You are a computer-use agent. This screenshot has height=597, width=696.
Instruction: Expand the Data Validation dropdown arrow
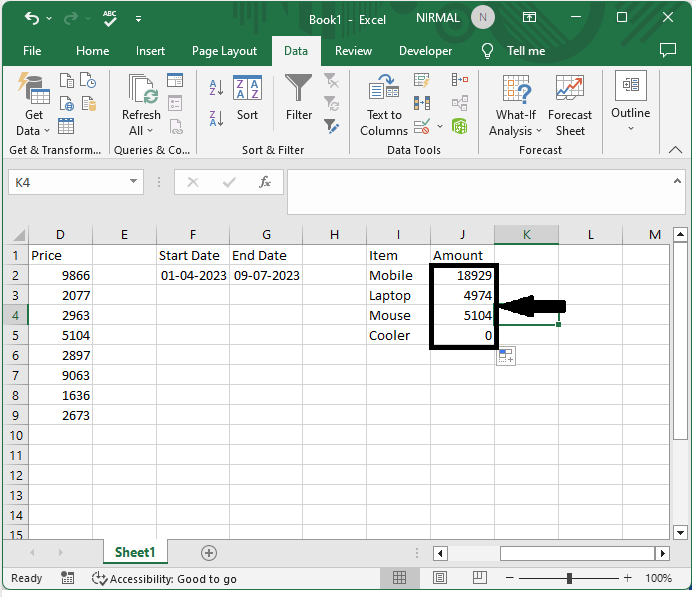point(440,127)
